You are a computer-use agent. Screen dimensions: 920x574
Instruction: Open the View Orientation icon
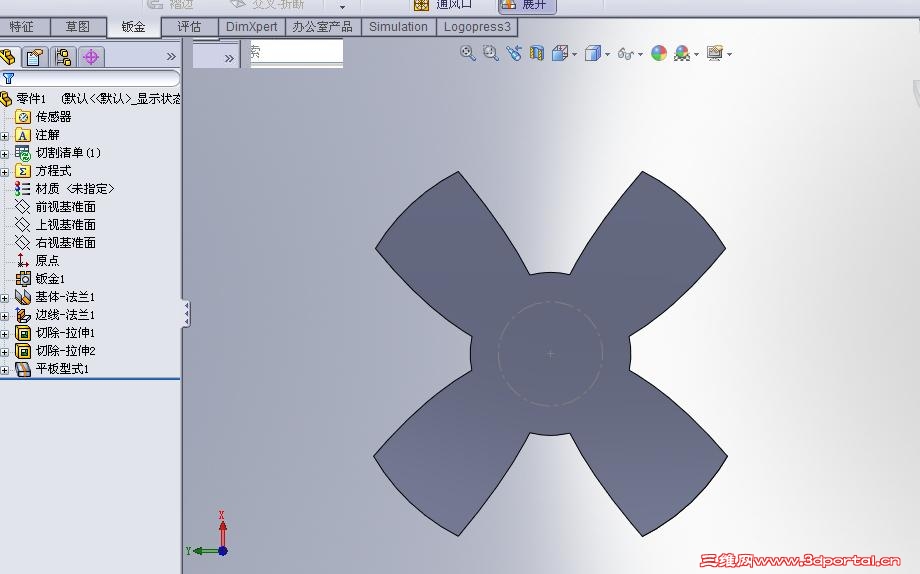coord(560,53)
